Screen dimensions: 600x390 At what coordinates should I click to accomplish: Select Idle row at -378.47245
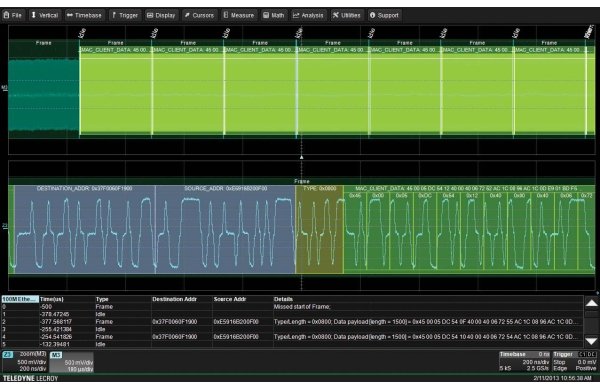click(292, 314)
